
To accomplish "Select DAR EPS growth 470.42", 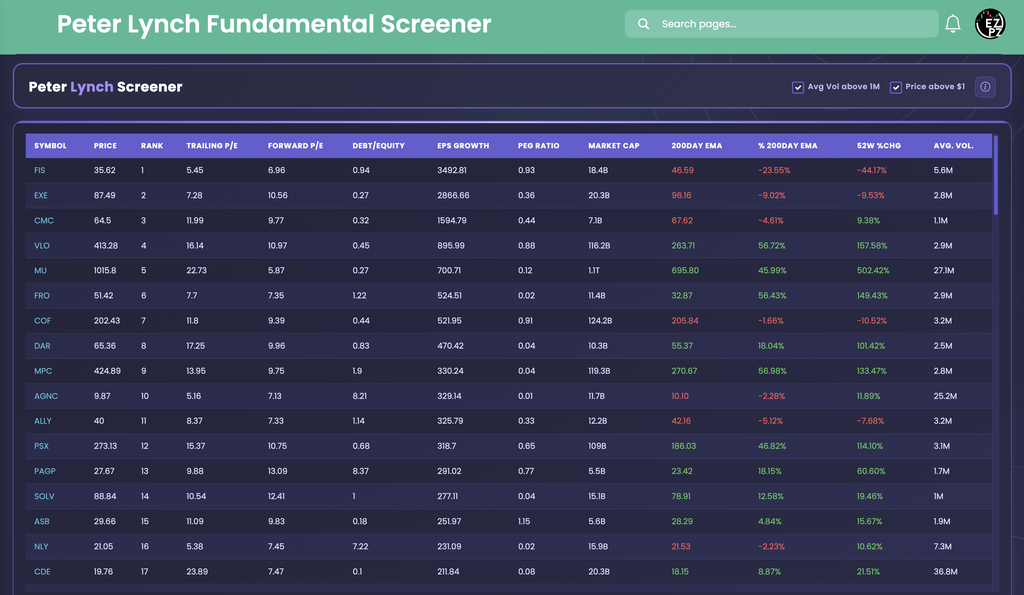I will [x=451, y=346].
